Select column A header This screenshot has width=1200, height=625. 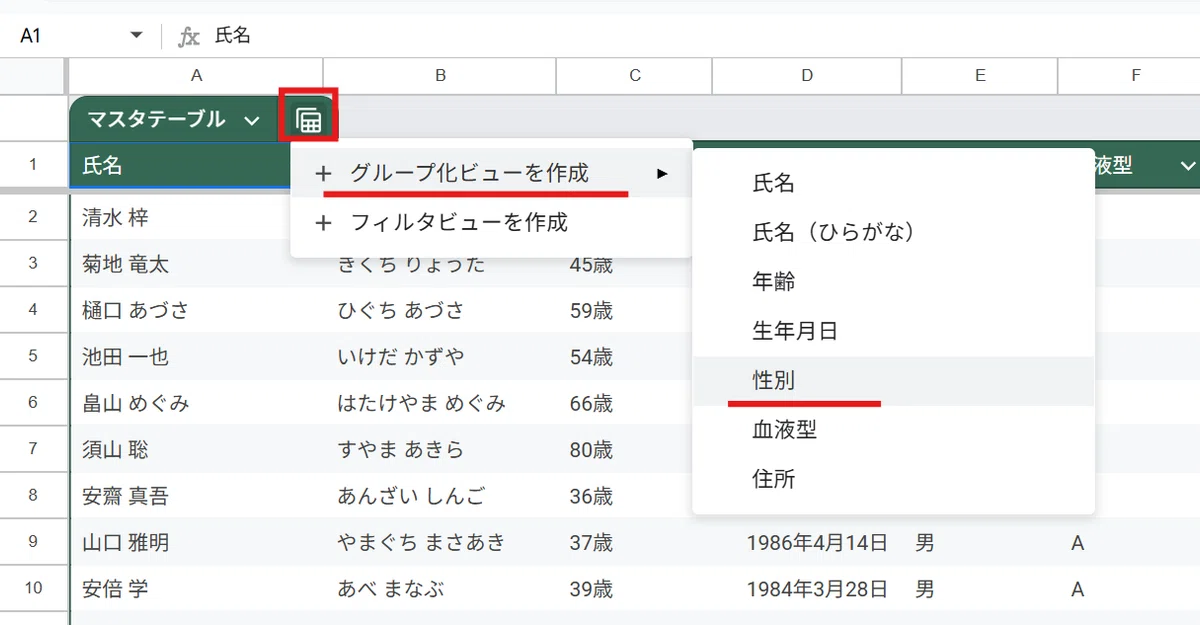[x=197, y=75]
